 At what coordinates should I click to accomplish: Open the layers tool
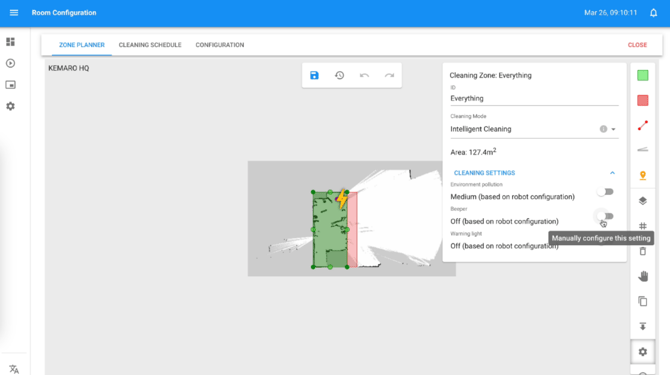point(643,201)
